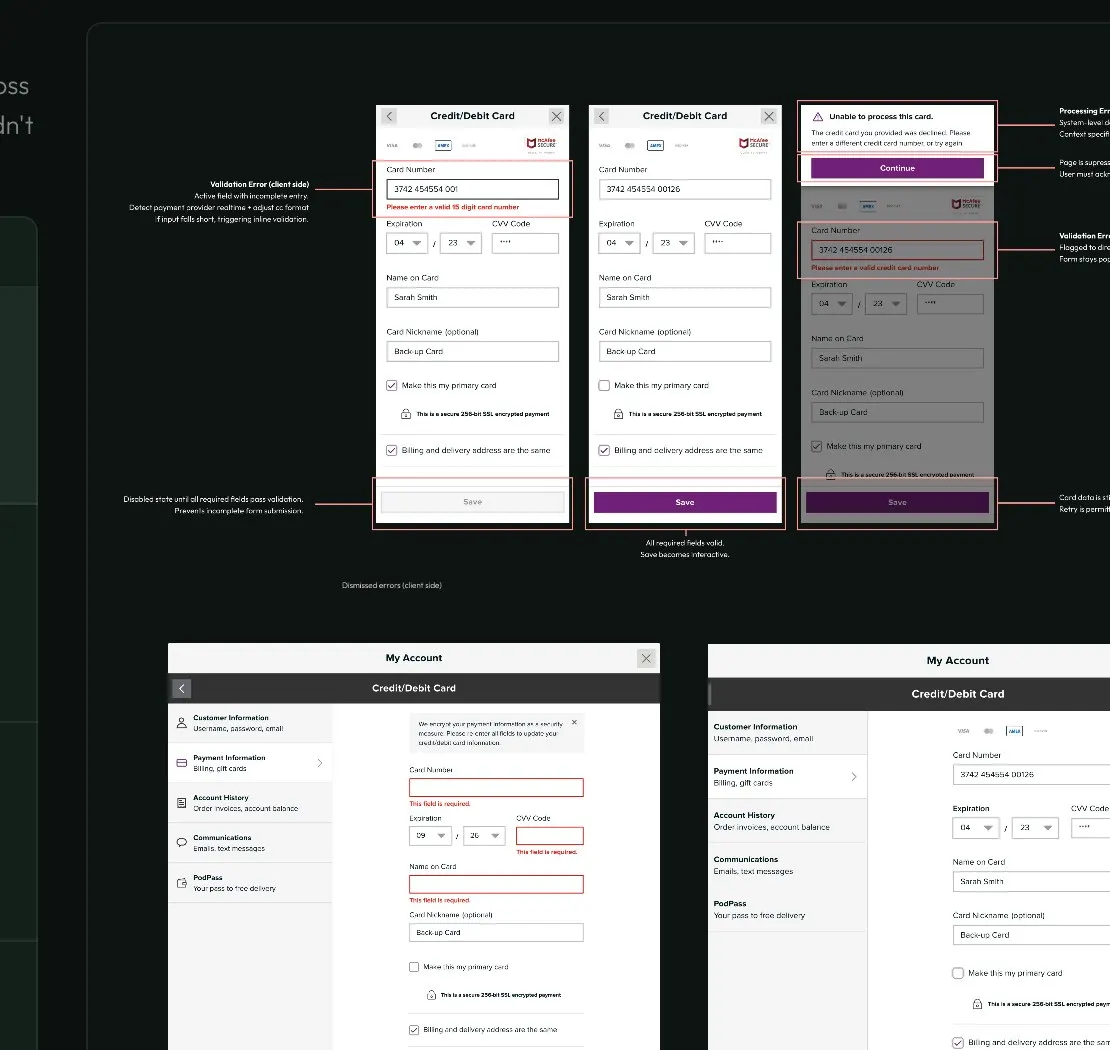Click empty Name on Card field in left My Account
Screen dimensions: 1110x1050
[x=496, y=884]
